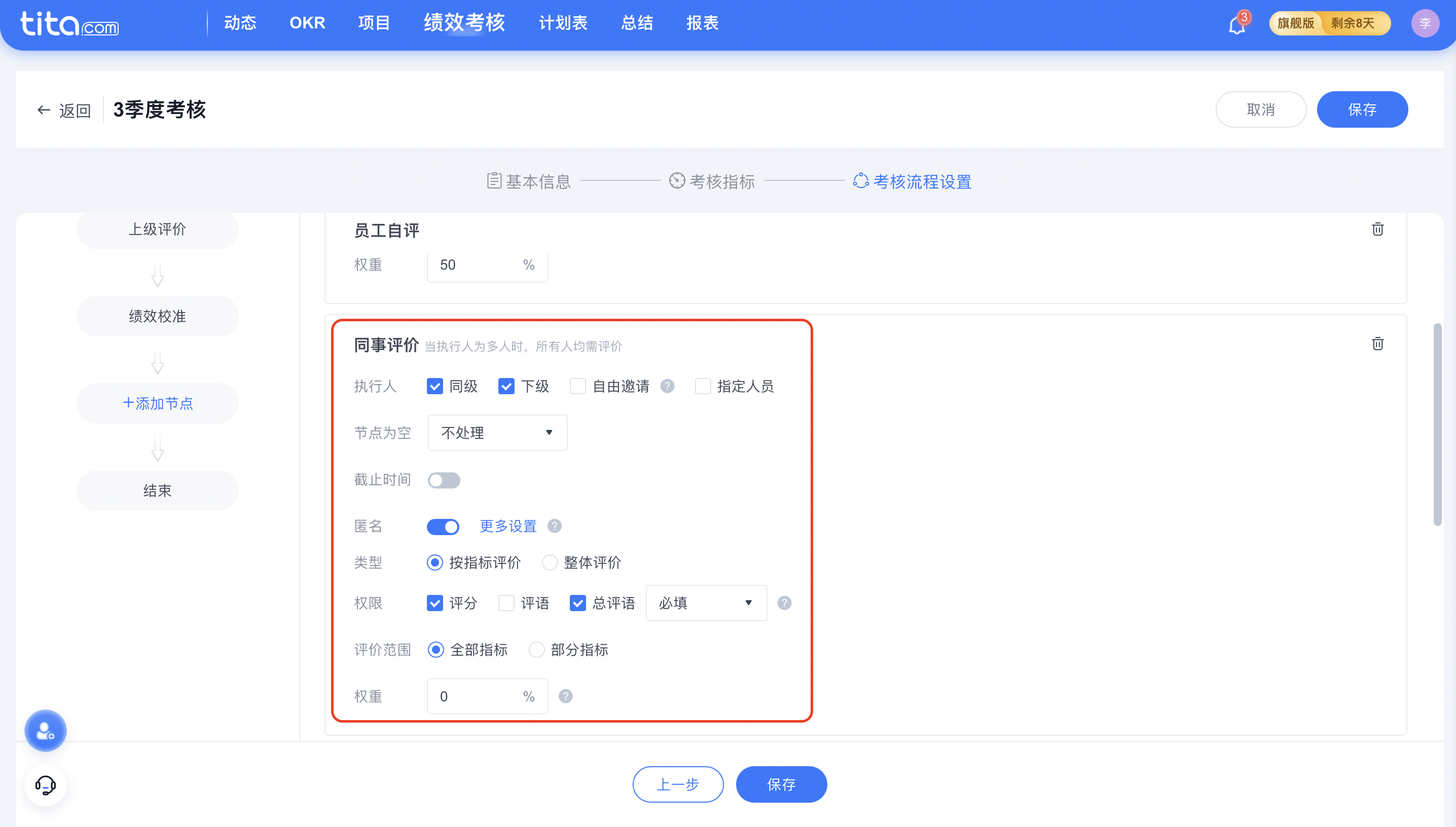Go to 考核指标 step
The image size is (1456, 827).
(x=712, y=182)
